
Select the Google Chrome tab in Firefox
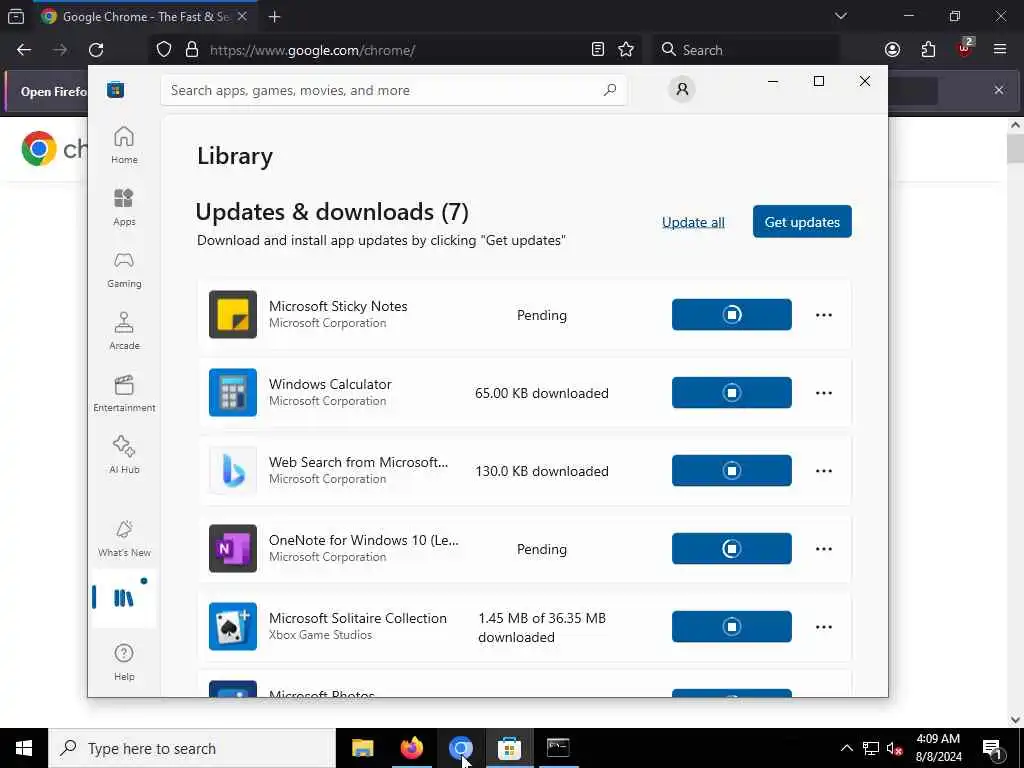(x=145, y=16)
